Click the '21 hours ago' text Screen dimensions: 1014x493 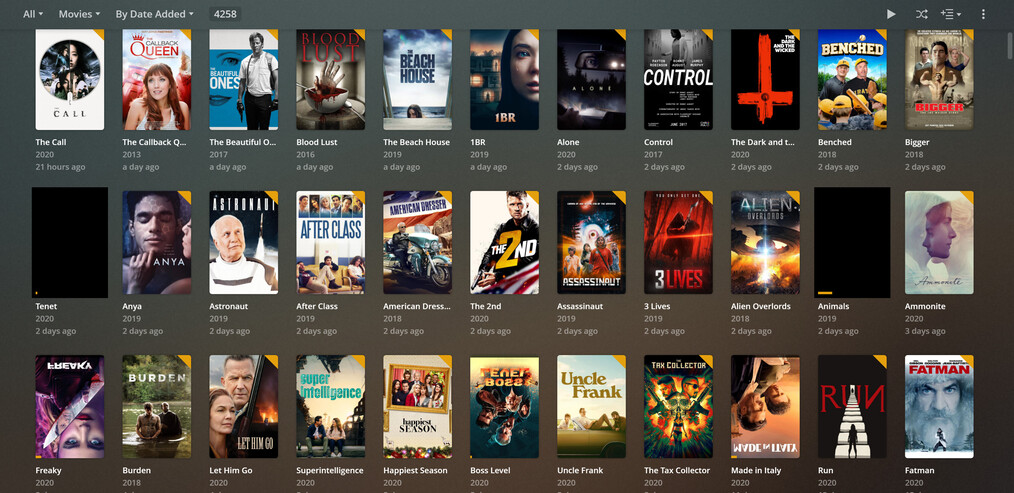click(x=60, y=167)
